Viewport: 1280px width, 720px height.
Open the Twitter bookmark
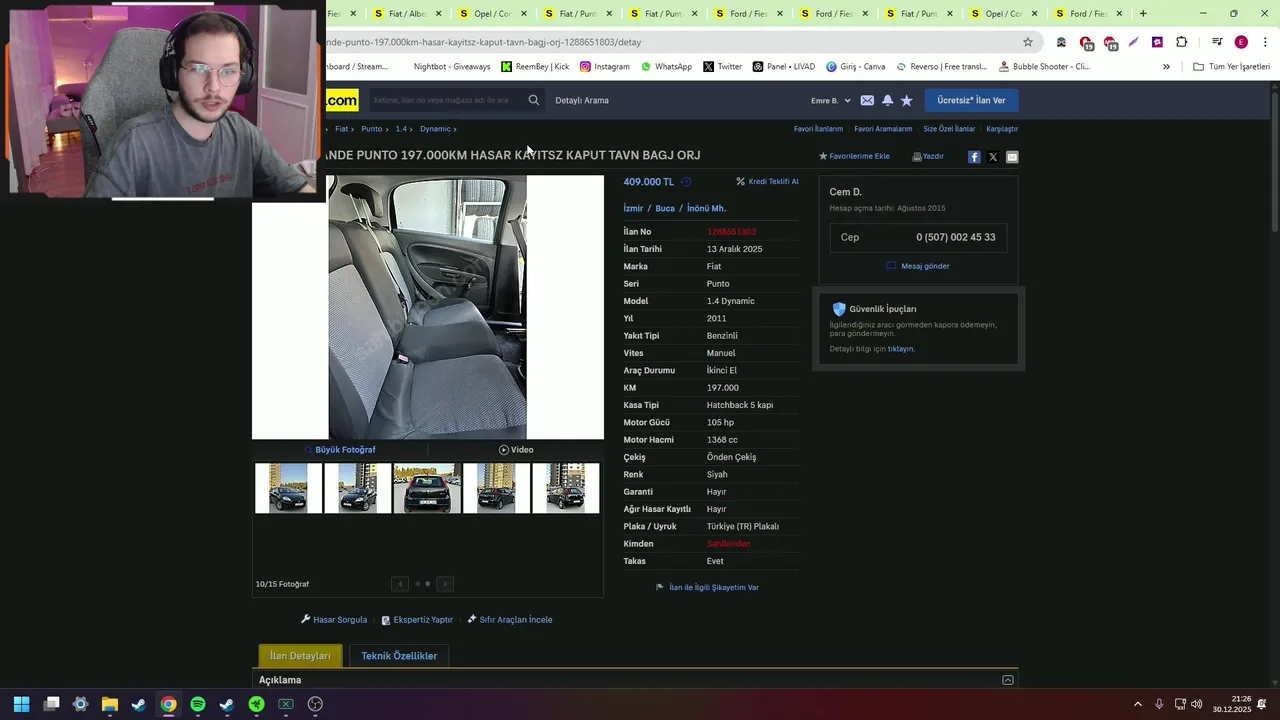click(x=723, y=67)
